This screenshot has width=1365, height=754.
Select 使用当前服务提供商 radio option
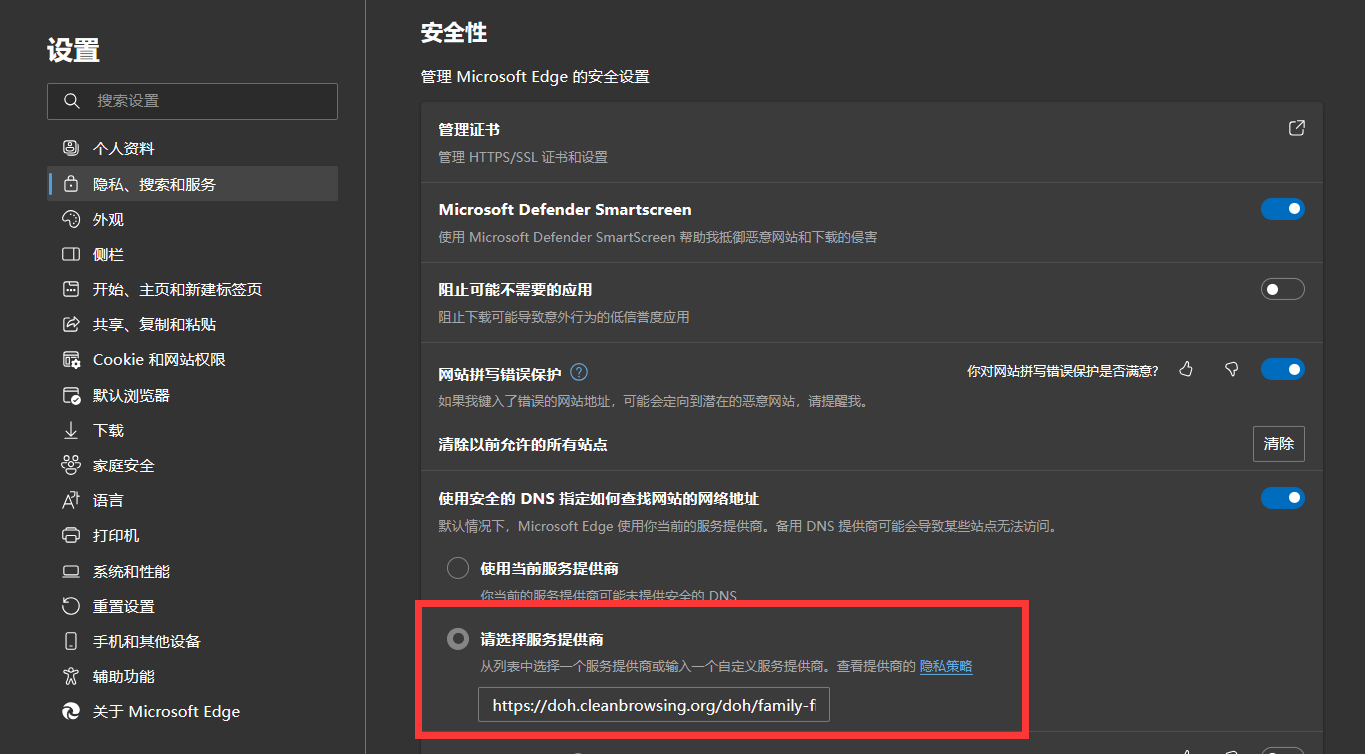457,567
